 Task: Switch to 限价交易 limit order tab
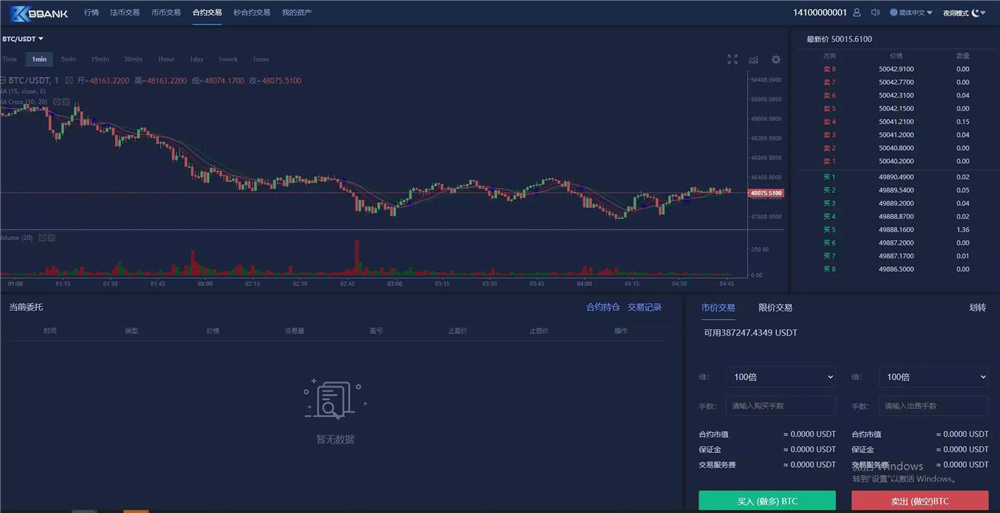(775, 308)
